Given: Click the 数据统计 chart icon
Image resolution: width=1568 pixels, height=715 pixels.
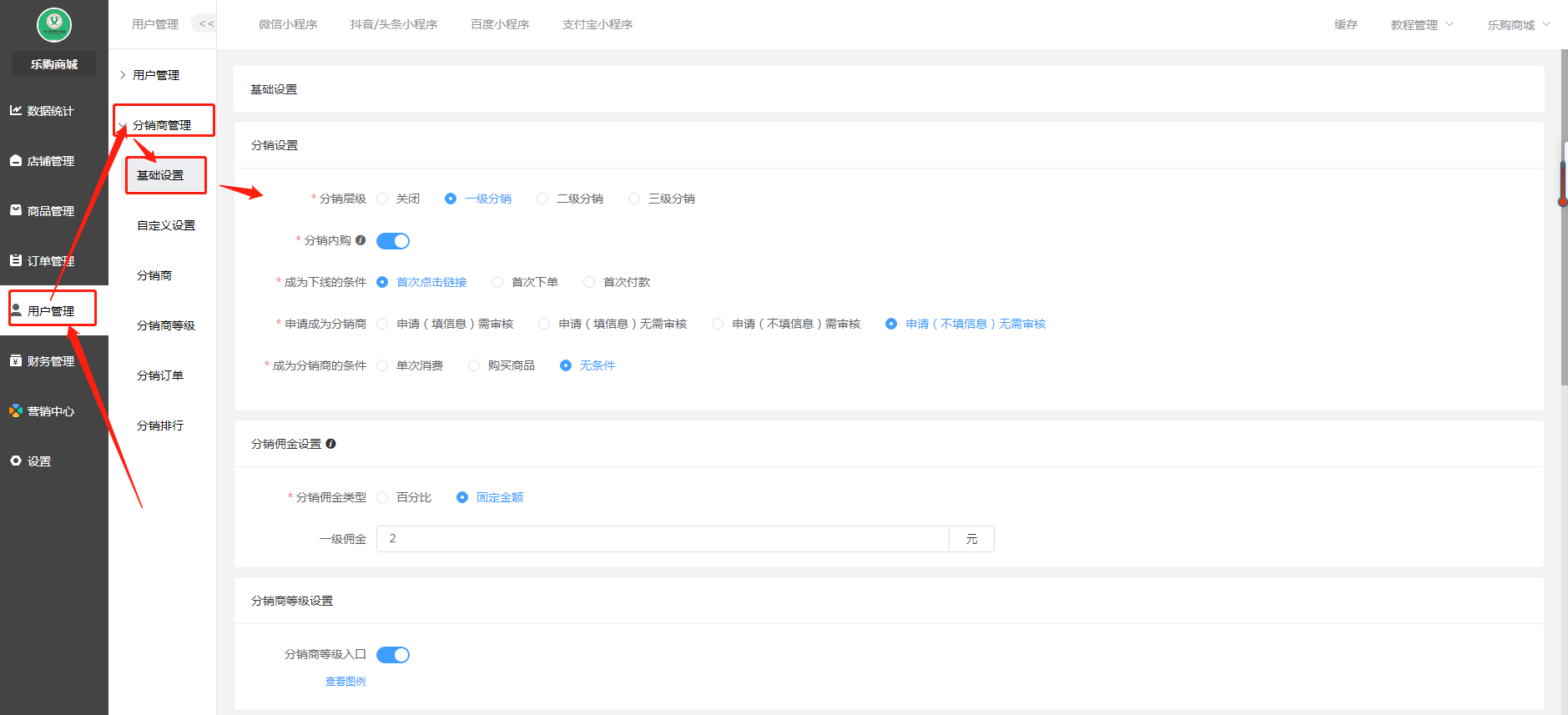Looking at the screenshot, I should 16,110.
